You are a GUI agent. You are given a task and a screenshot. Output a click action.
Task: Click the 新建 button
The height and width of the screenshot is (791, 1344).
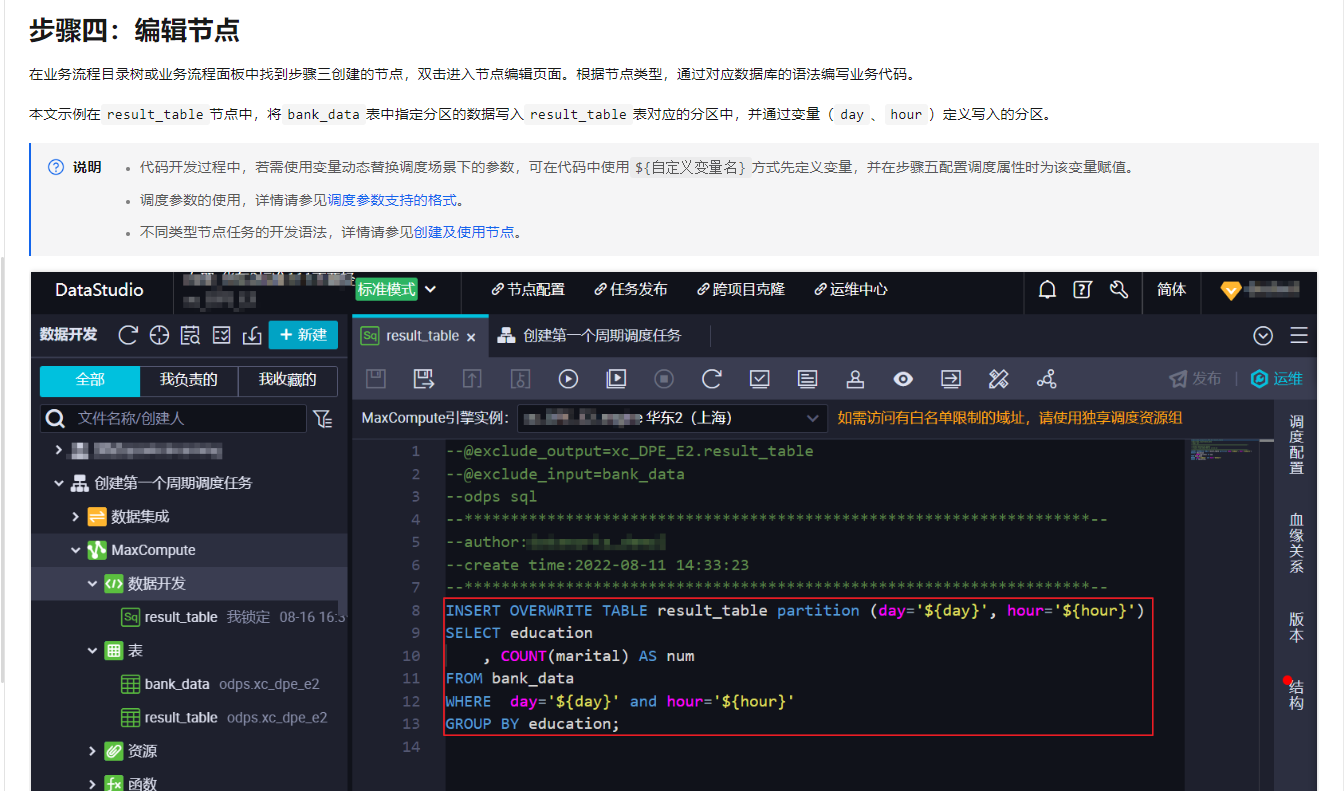303,335
